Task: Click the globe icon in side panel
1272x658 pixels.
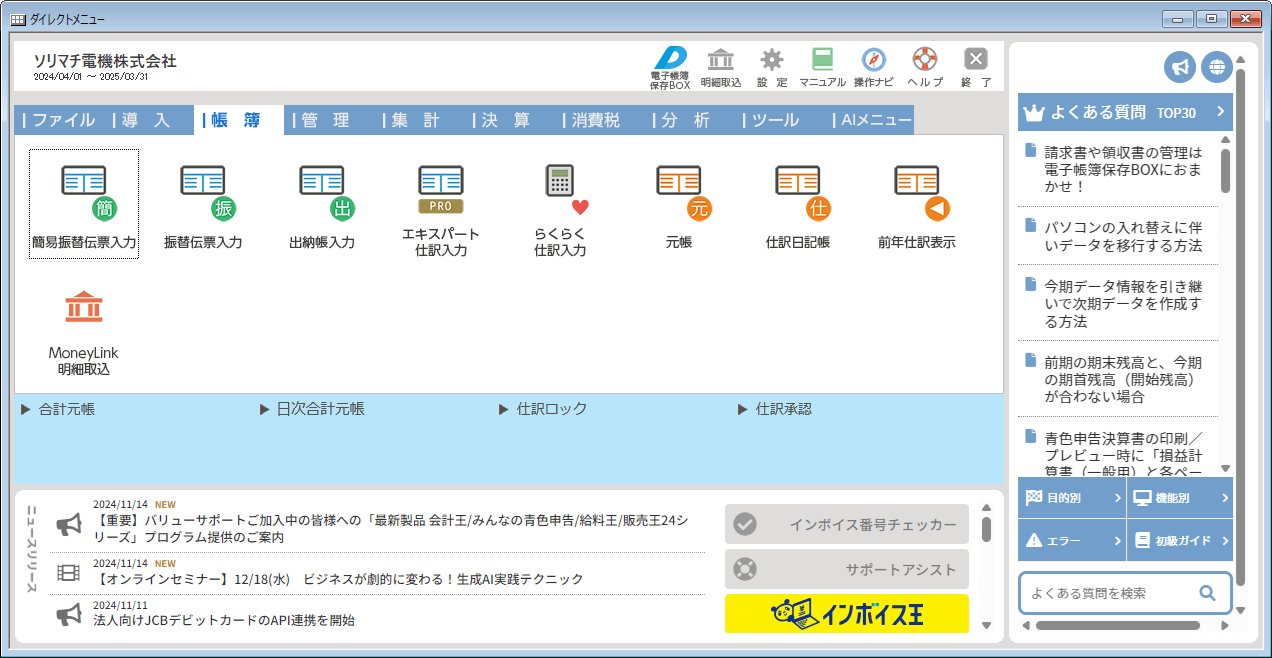Action: 1216,67
